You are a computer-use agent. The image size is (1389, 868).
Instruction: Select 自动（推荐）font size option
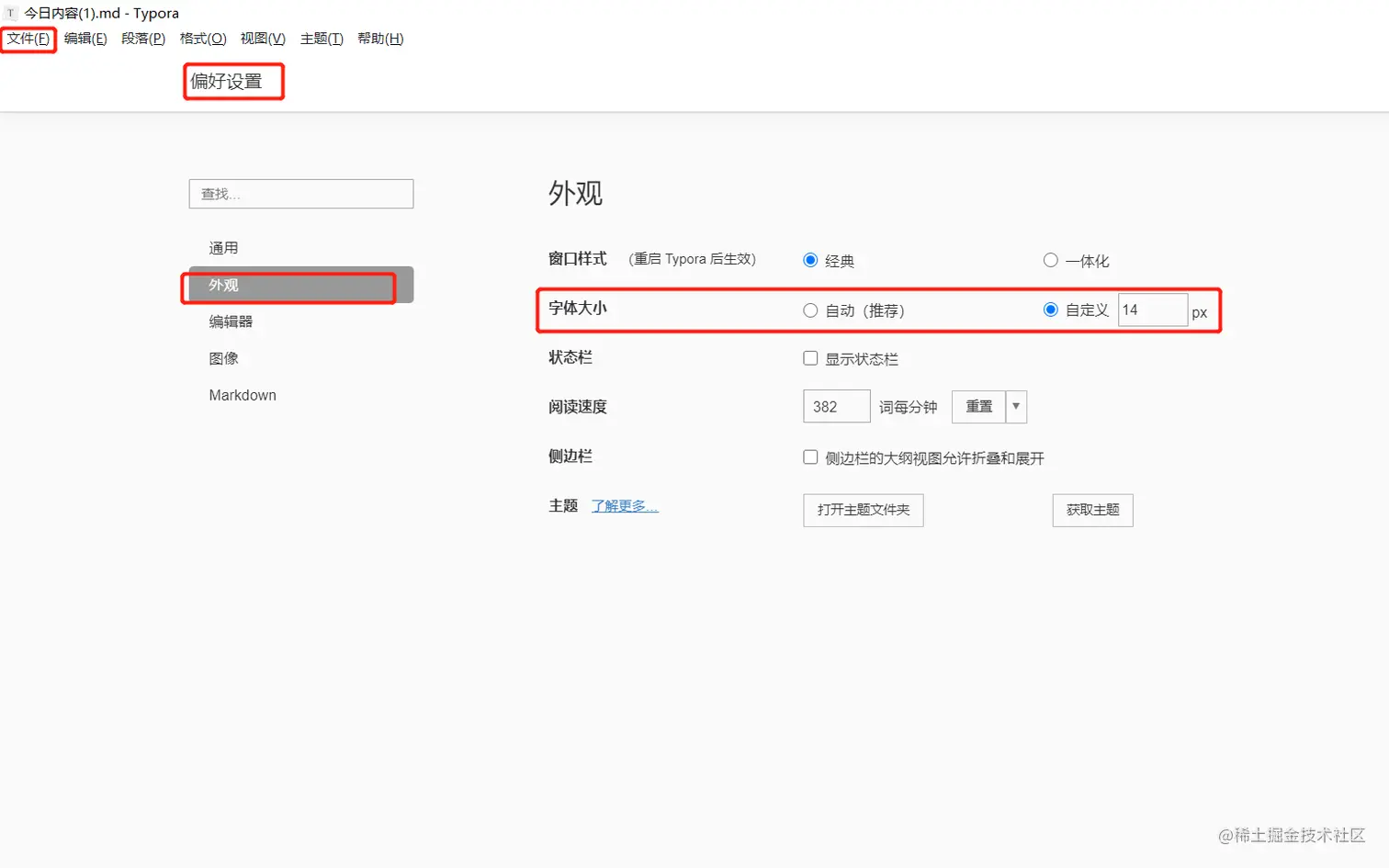(x=810, y=310)
